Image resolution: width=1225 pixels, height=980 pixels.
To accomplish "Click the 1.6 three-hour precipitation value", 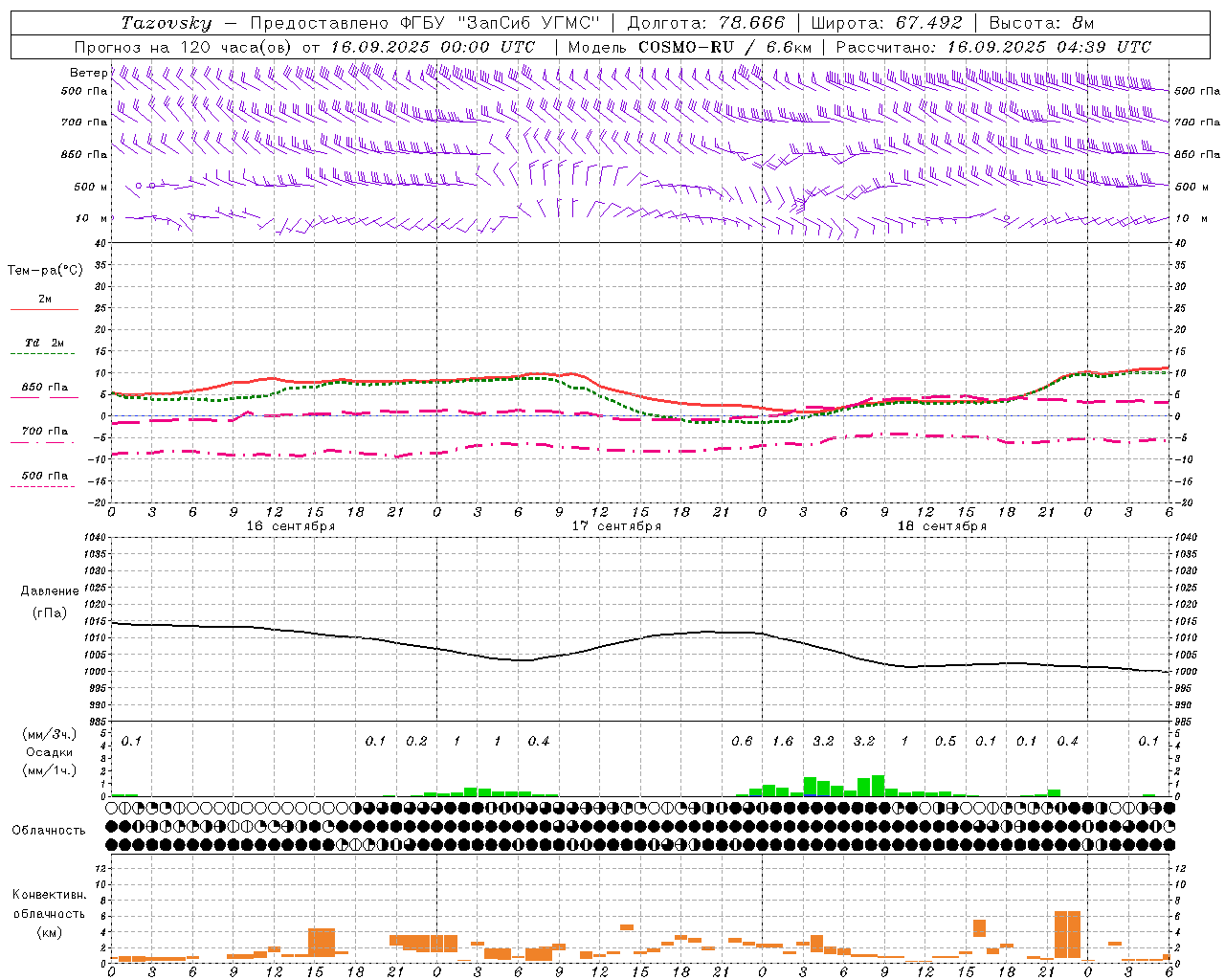I will pyautogui.click(x=783, y=742).
